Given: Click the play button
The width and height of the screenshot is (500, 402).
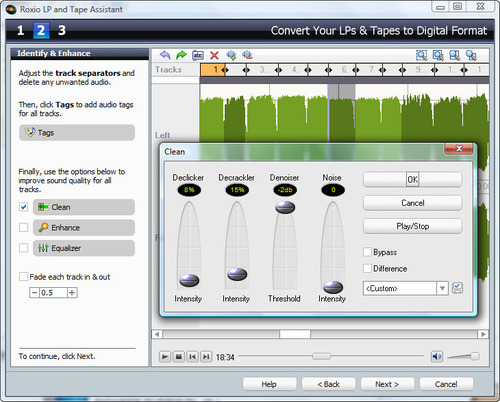Looking at the screenshot, I should 164,357.
